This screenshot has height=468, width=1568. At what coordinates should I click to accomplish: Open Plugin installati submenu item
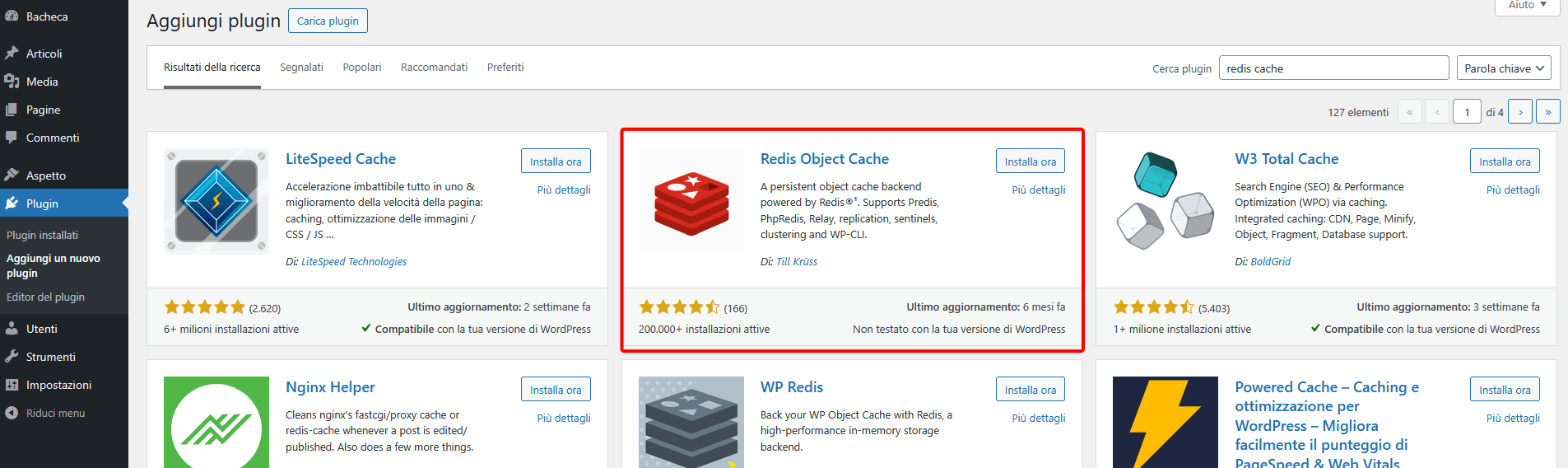click(43, 235)
